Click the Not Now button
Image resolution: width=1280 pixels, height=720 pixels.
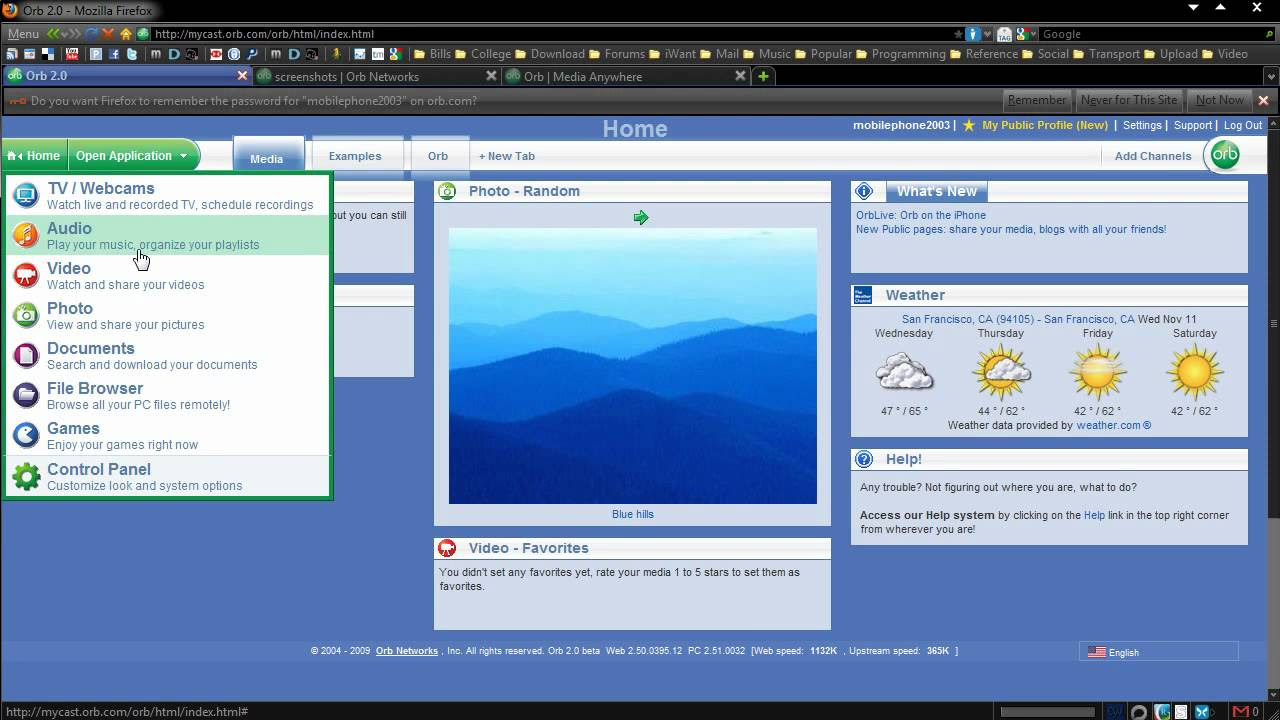coord(1220,100)
